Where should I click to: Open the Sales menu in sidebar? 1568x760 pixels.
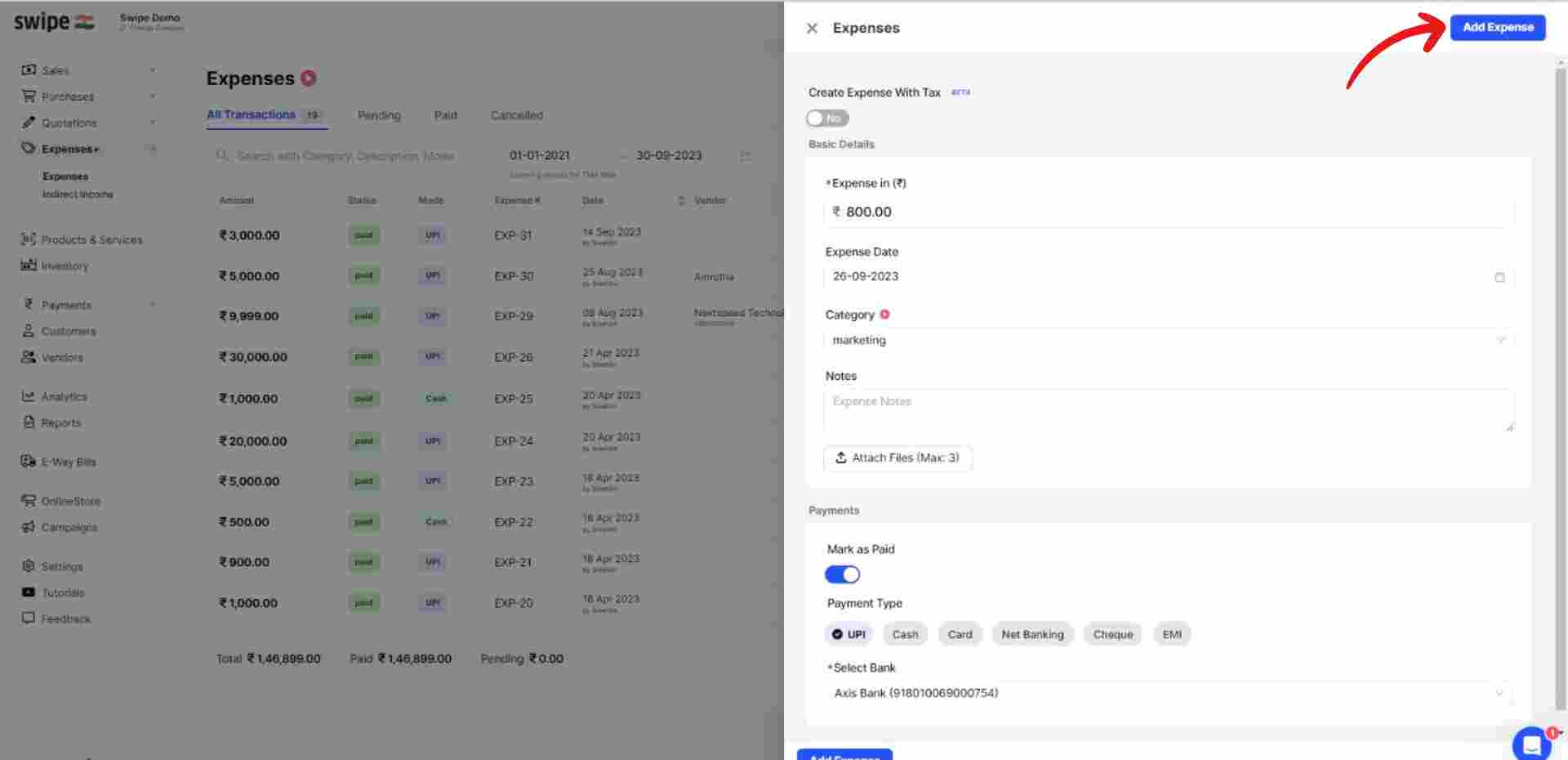coord(56,70)
